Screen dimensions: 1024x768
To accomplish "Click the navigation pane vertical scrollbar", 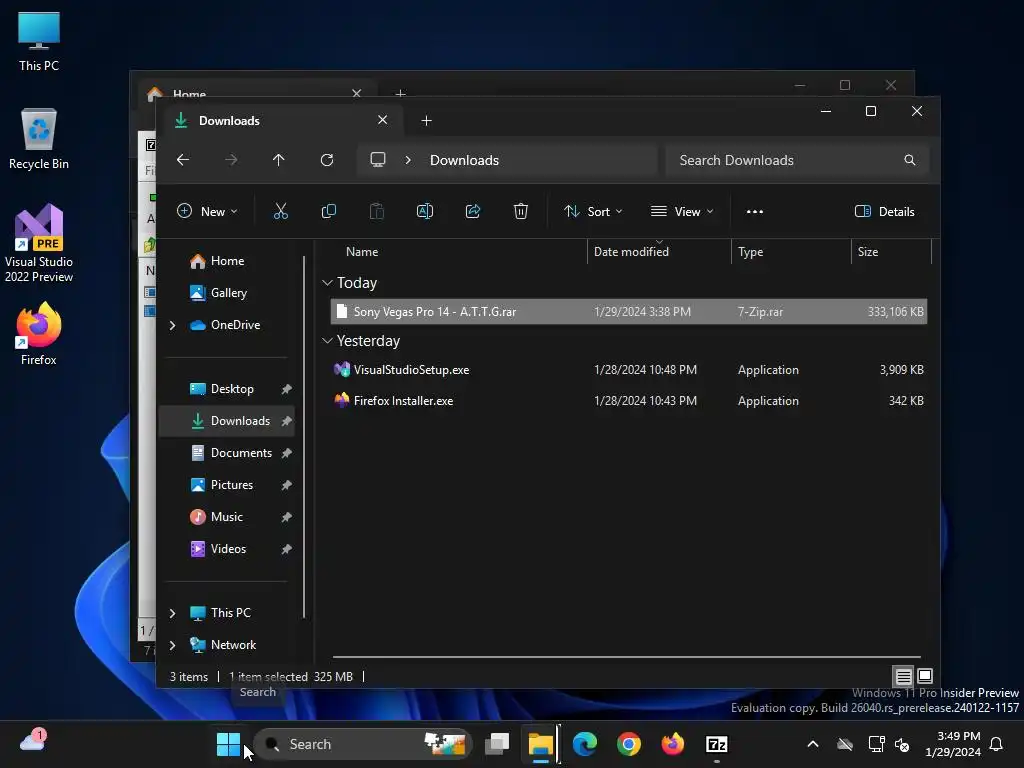I will [x=304, y=437].
